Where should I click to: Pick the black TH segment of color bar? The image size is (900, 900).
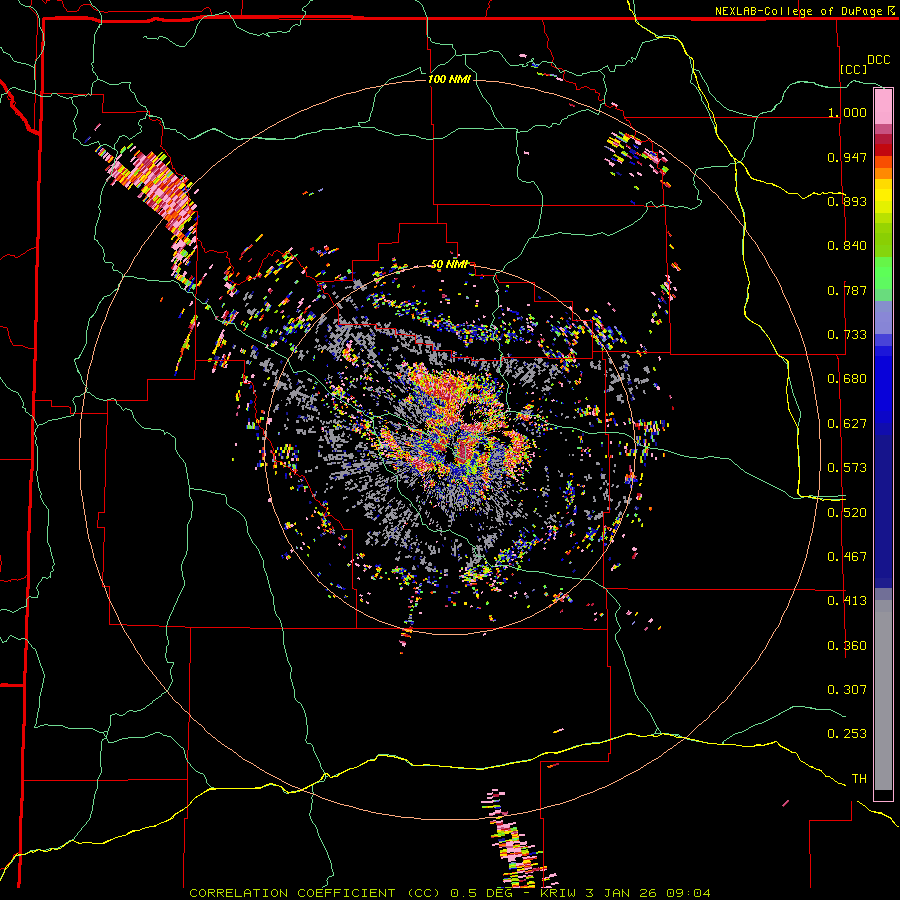click(883, 795)
